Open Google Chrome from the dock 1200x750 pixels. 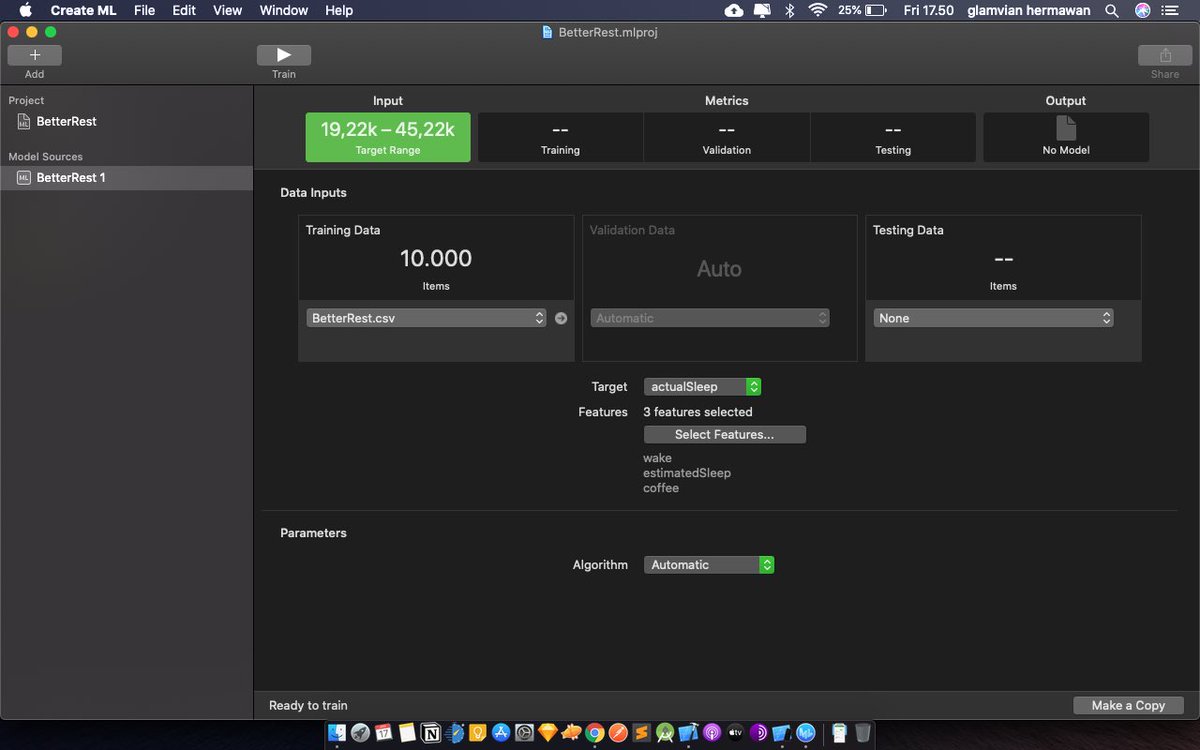coord(595,733)
